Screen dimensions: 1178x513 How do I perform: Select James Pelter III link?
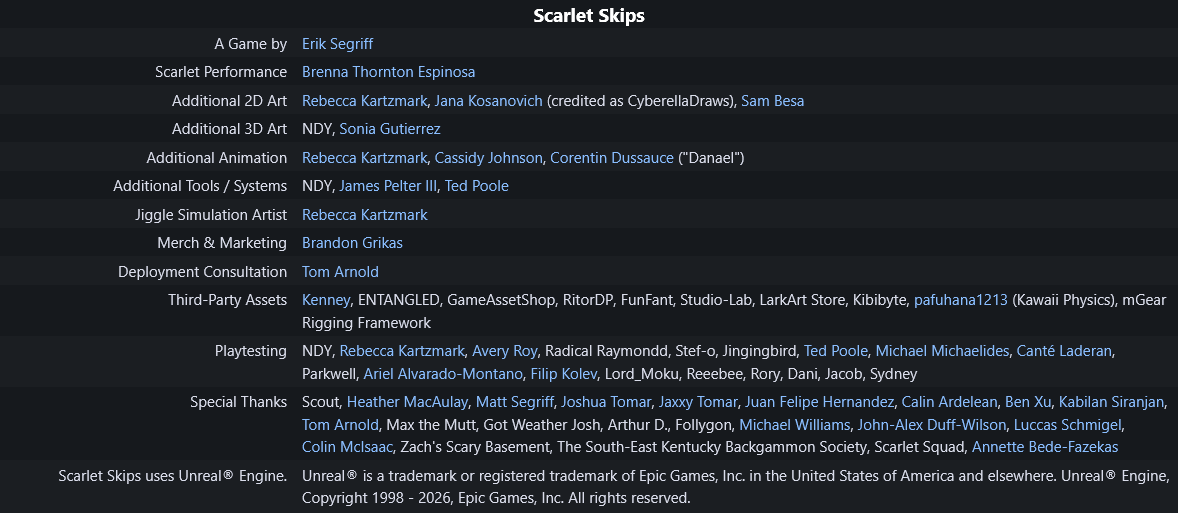388,186
